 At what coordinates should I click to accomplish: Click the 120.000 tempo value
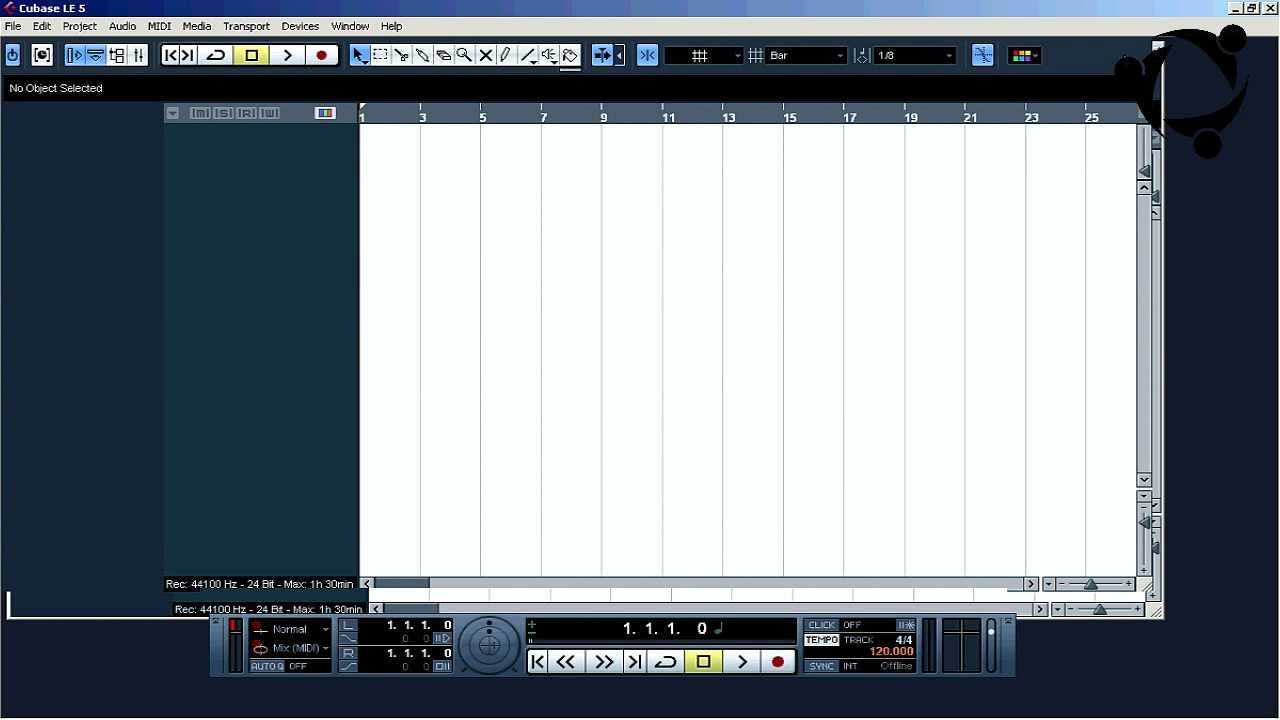click(x=891, y=652)
